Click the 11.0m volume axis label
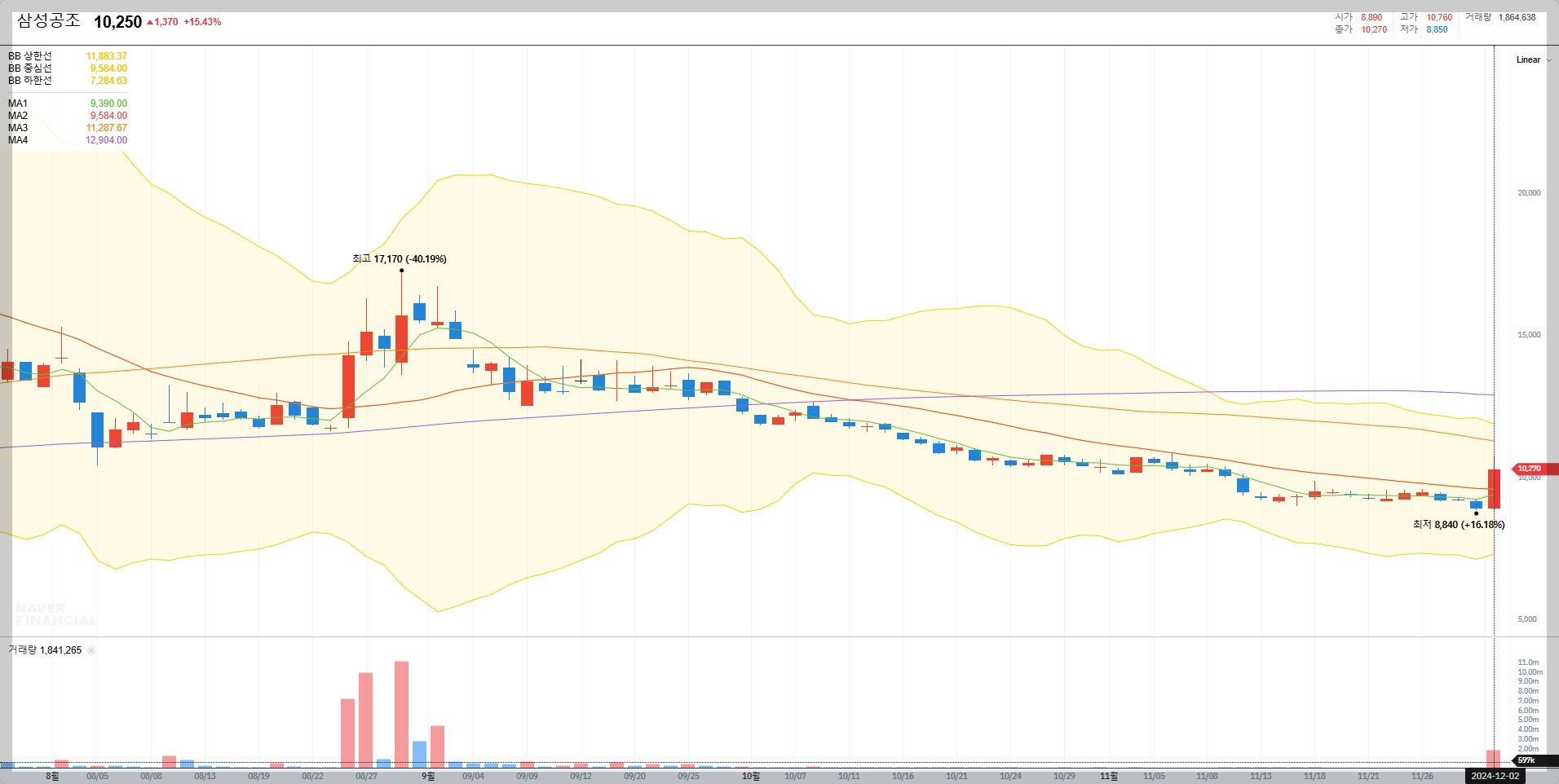1559x784 pixels. (x=1528, y=663)
